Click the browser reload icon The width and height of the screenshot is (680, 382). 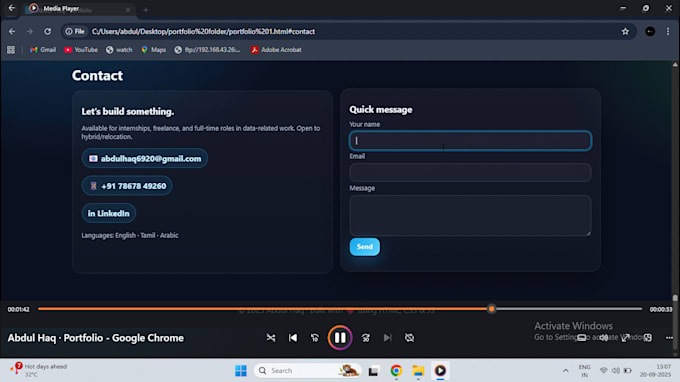pos(47,31)
